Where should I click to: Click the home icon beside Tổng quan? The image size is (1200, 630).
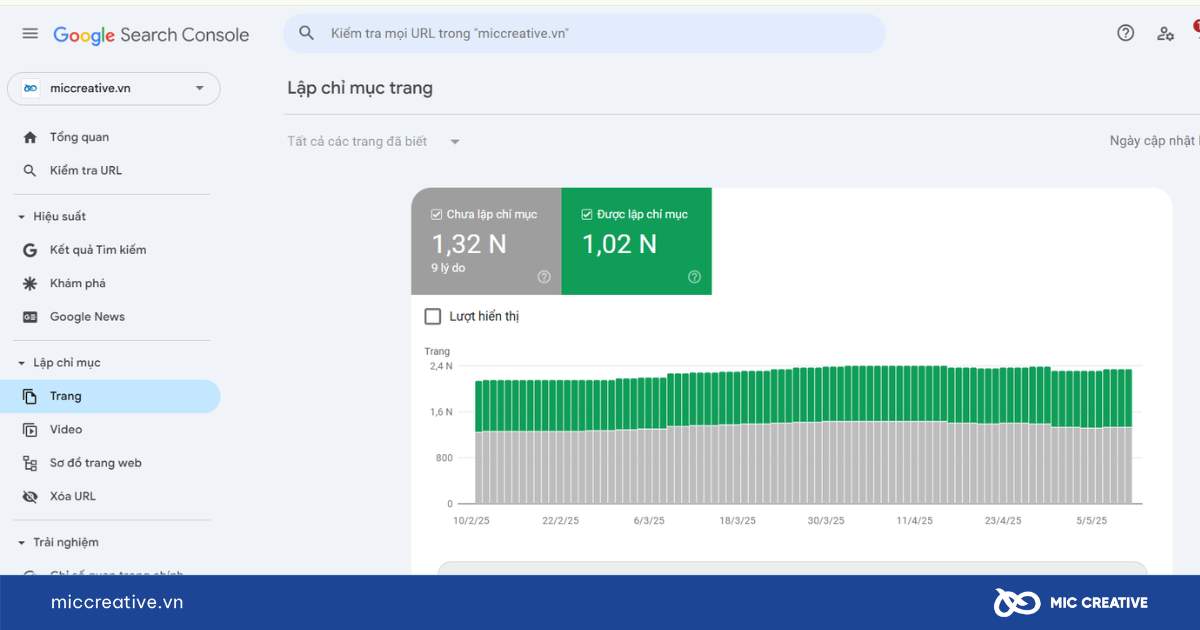pos(30,137)
